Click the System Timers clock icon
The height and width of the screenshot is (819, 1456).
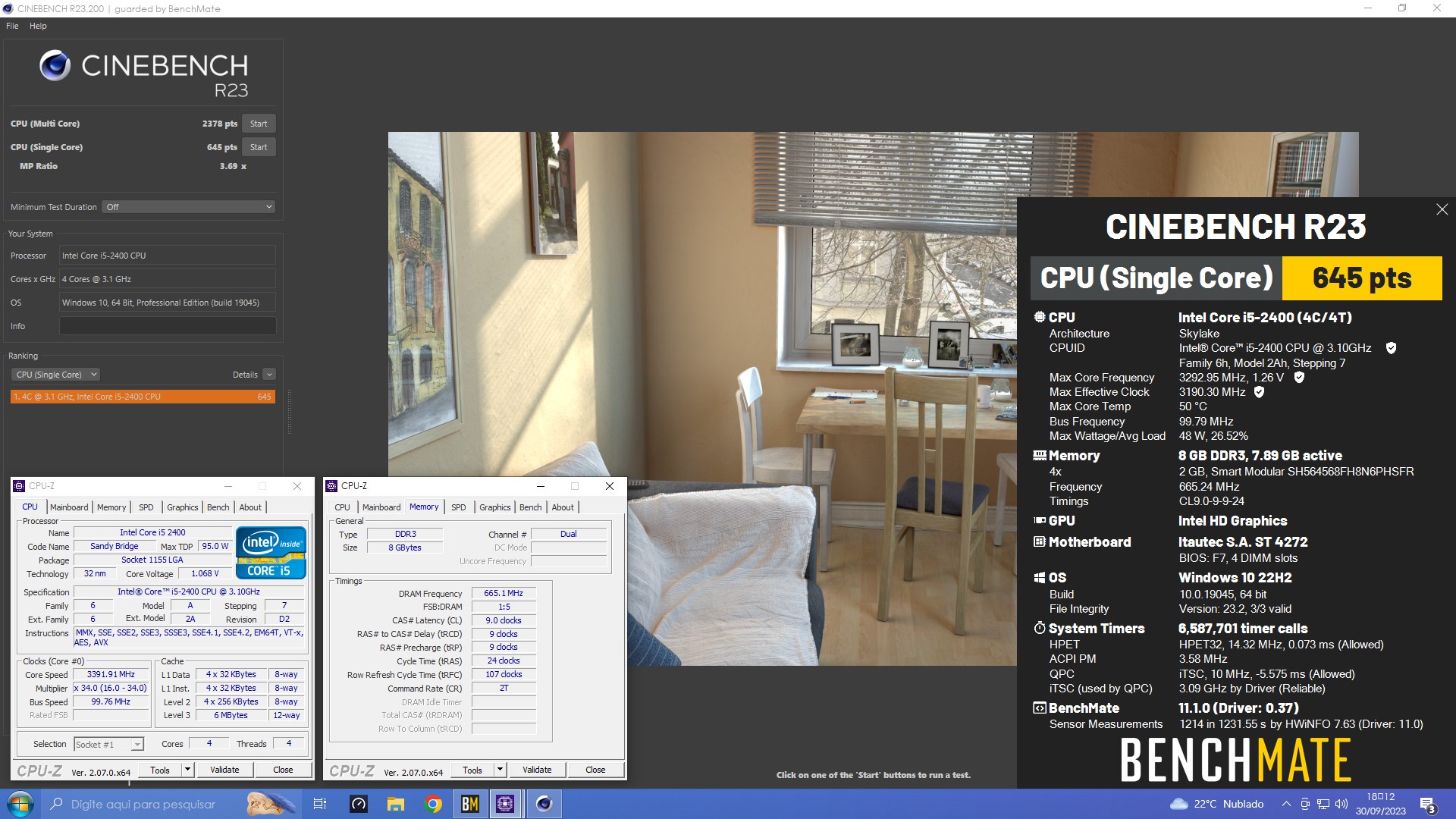point(1040,629)
